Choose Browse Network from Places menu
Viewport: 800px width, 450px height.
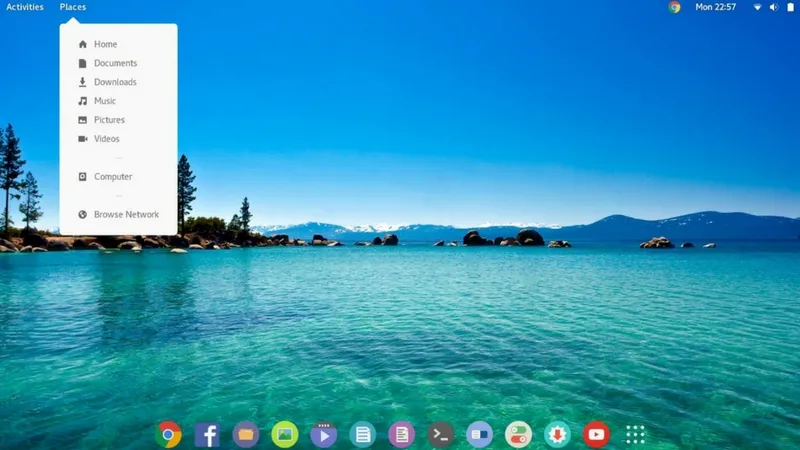(x=126, y=214)
